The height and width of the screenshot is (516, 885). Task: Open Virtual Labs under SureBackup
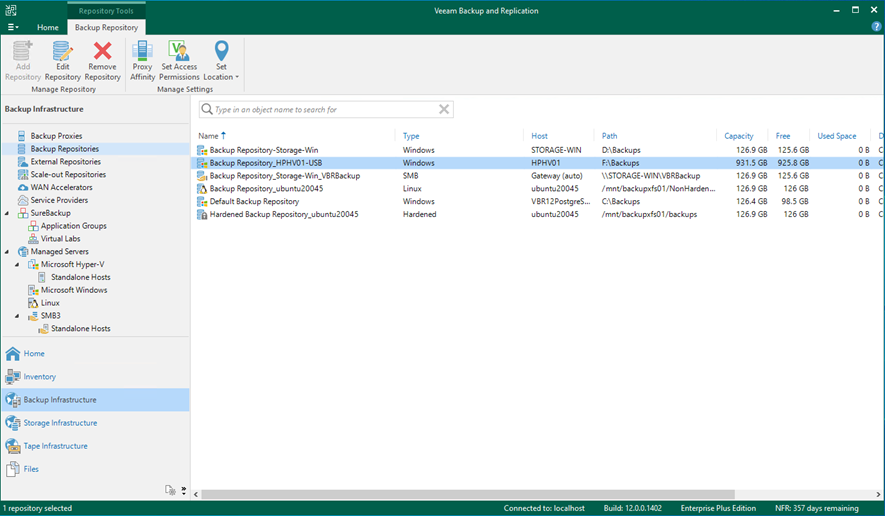pyautogui.click(x=60, y=239)
